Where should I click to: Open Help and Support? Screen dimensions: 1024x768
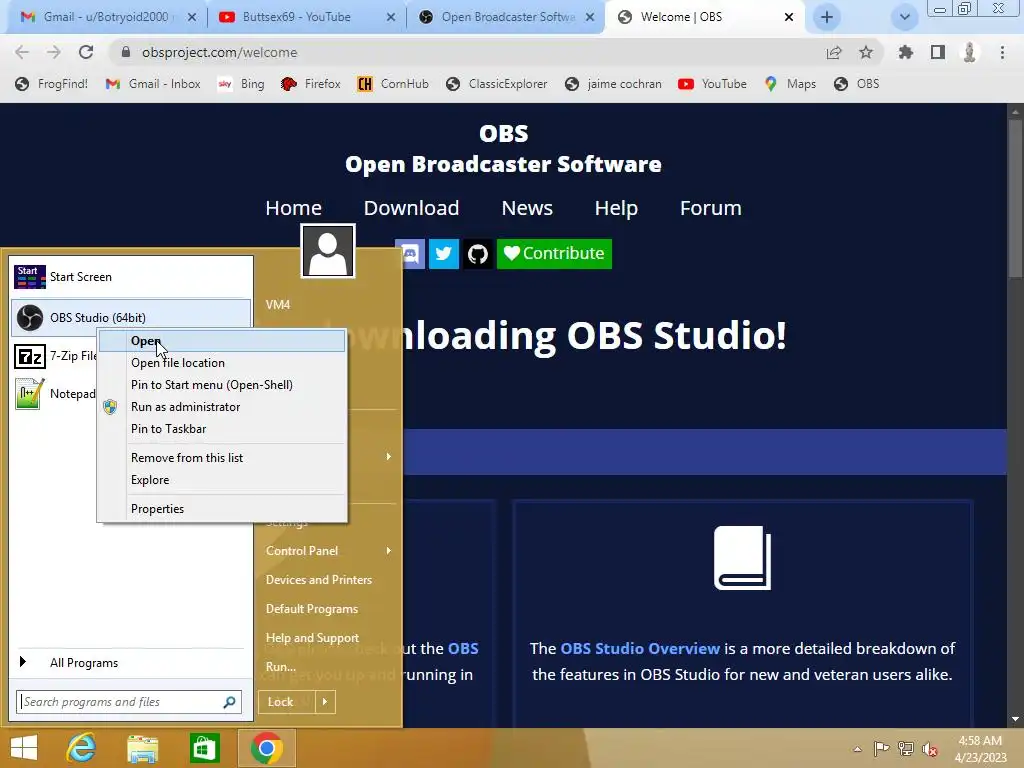pos(312,638)
